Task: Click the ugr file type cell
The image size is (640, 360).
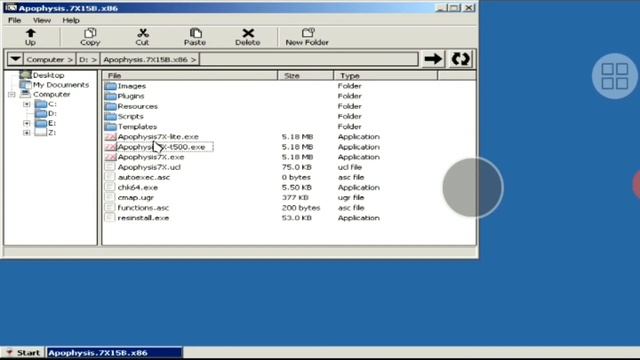Action: [351, 198]
